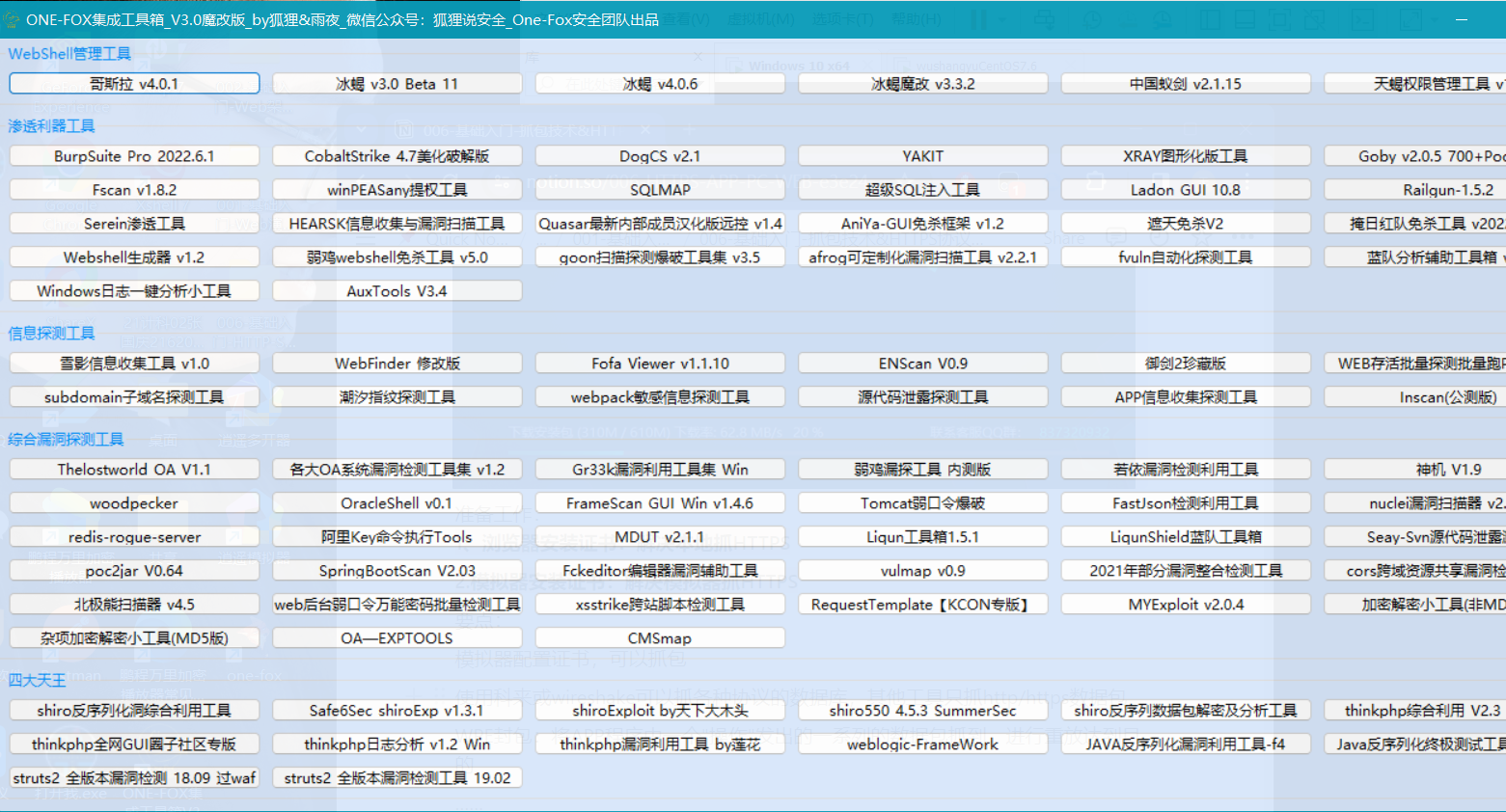Open ENScan V0.9
The width and height of the screenshot is (1506, 812).
(x=923, y=364)
